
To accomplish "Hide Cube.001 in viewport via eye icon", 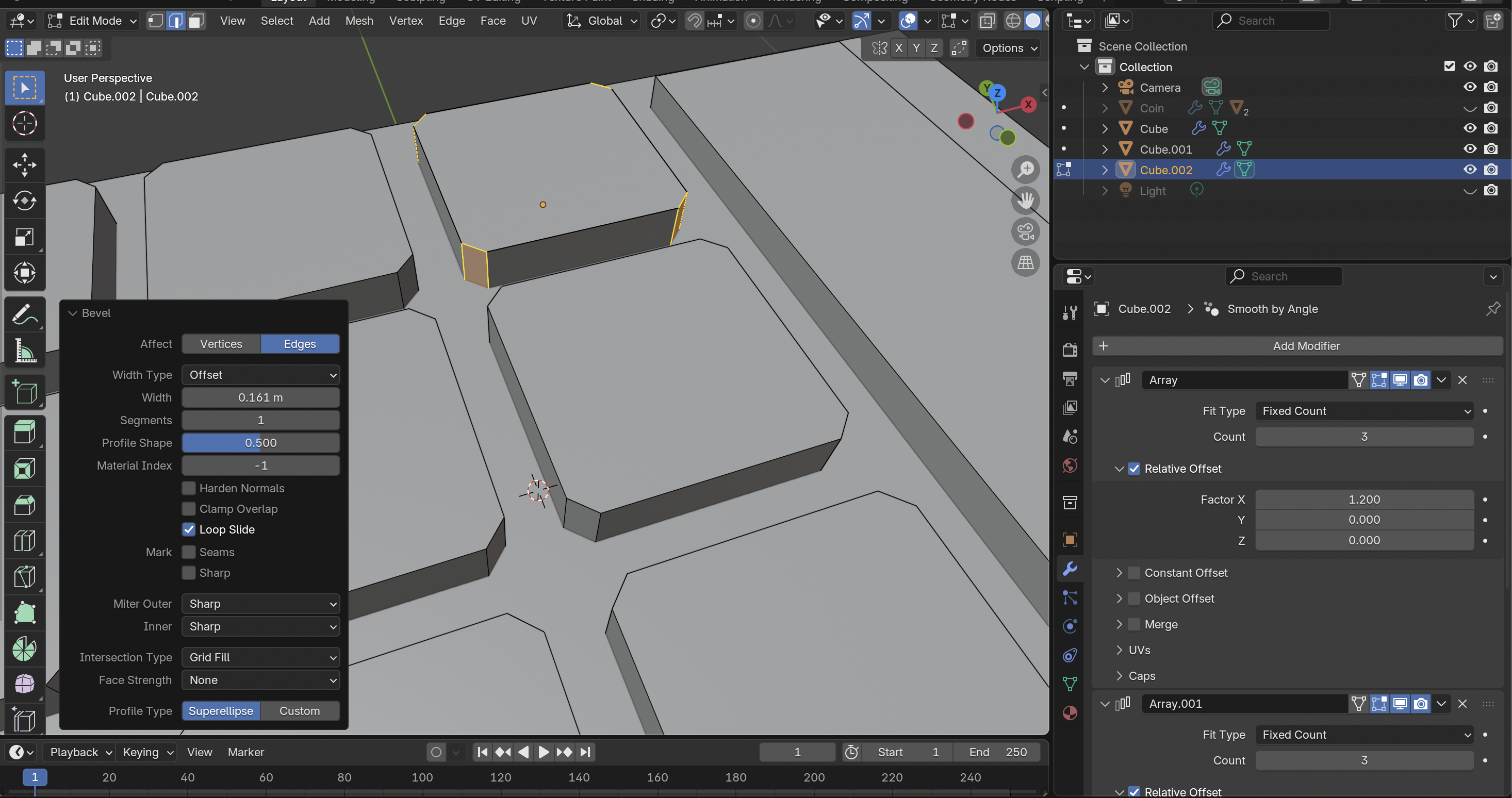I will [x=1469, y=149].
